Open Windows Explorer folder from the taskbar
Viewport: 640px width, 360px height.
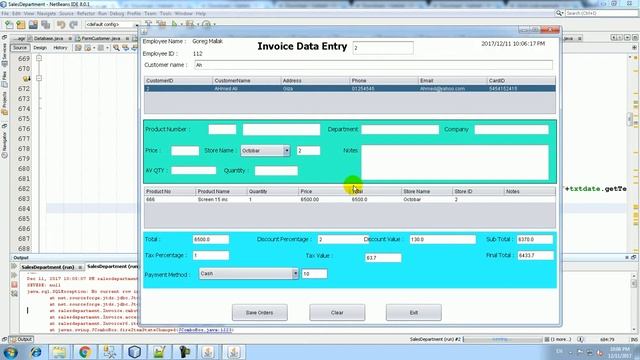tap(60, 352)
